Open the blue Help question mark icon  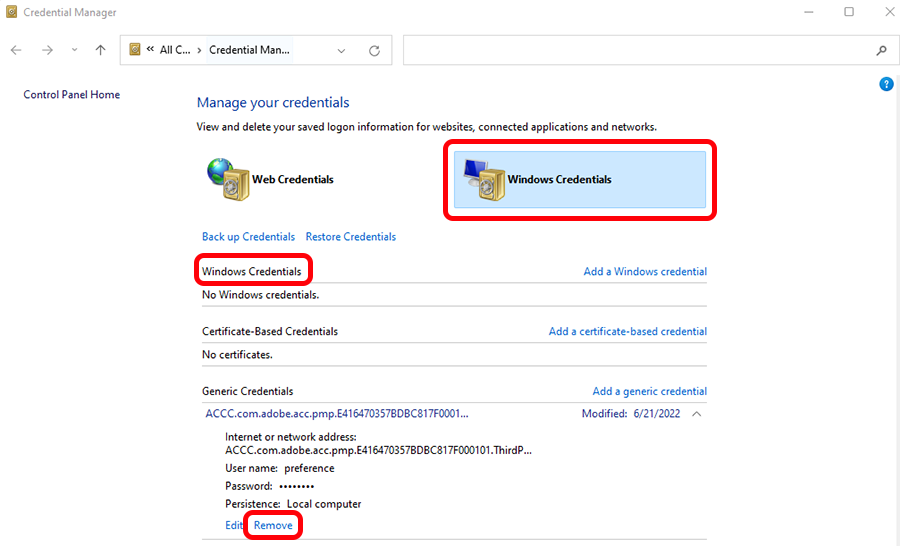[x=885, y=85]
